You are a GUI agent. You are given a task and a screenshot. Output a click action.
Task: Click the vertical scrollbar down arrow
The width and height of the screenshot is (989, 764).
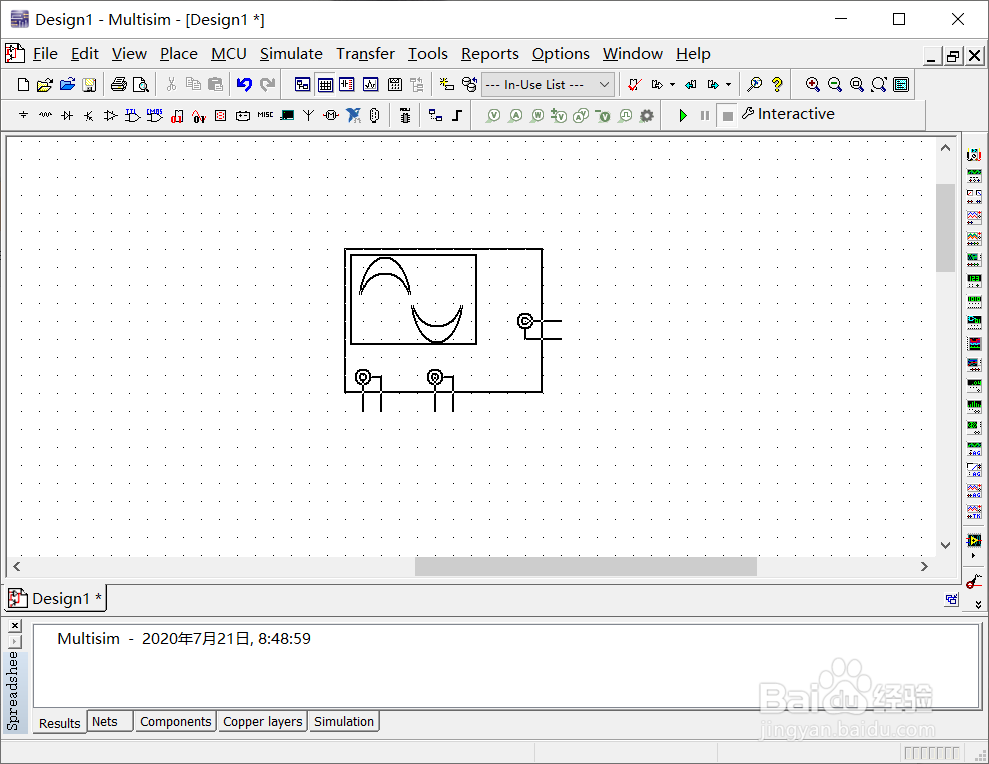click(x=945, y=545)
